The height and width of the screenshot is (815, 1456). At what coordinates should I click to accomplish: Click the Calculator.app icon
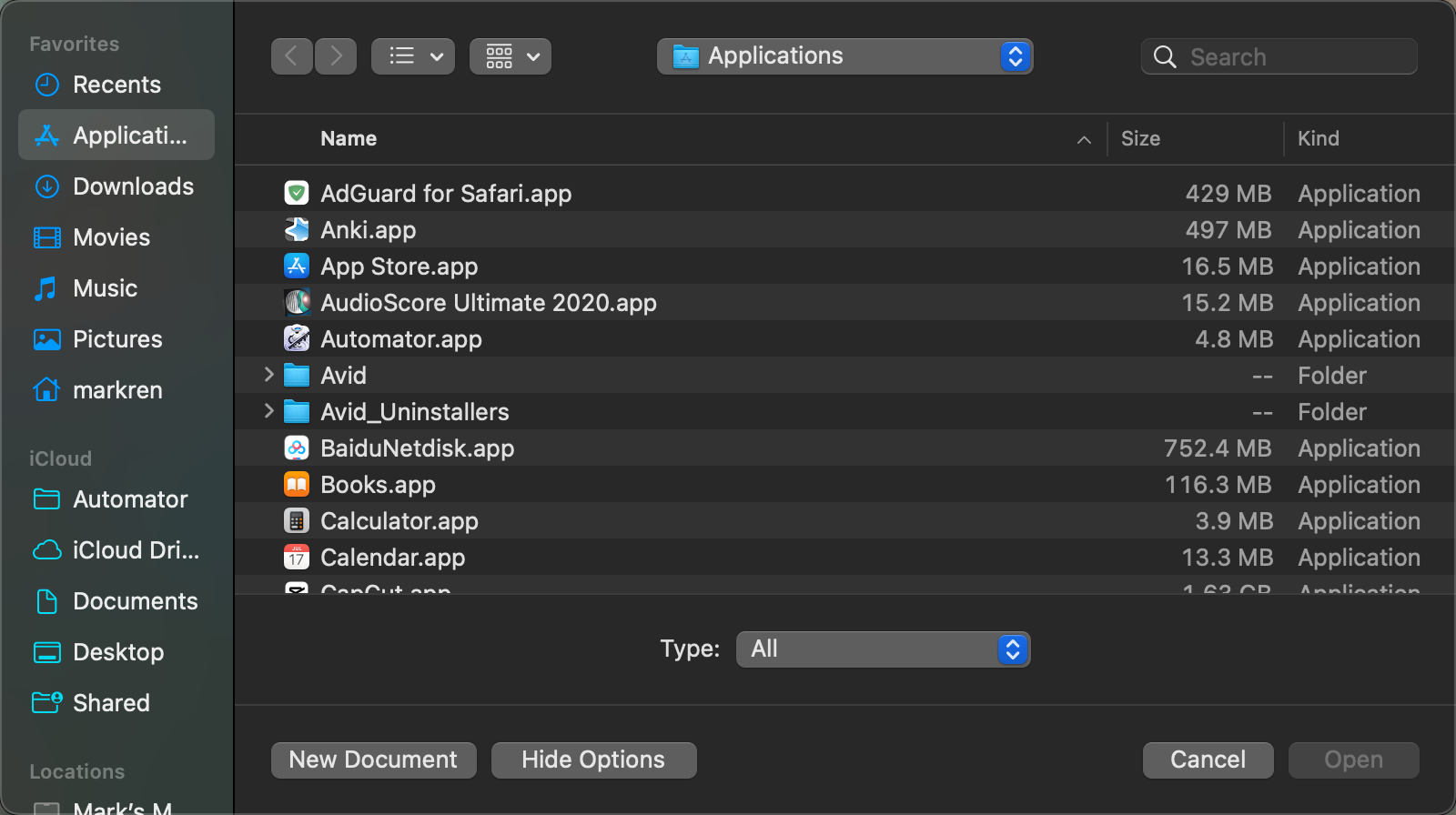click(297, 520)
